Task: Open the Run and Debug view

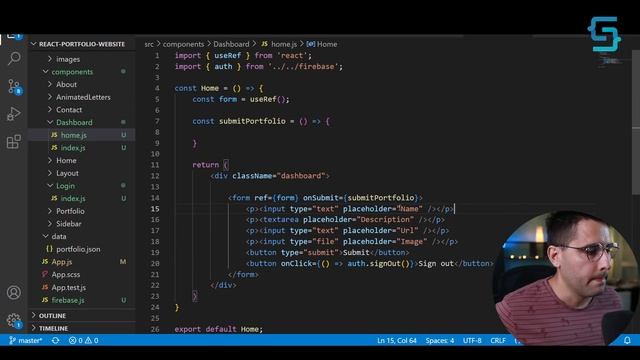Action: point(14,114)
